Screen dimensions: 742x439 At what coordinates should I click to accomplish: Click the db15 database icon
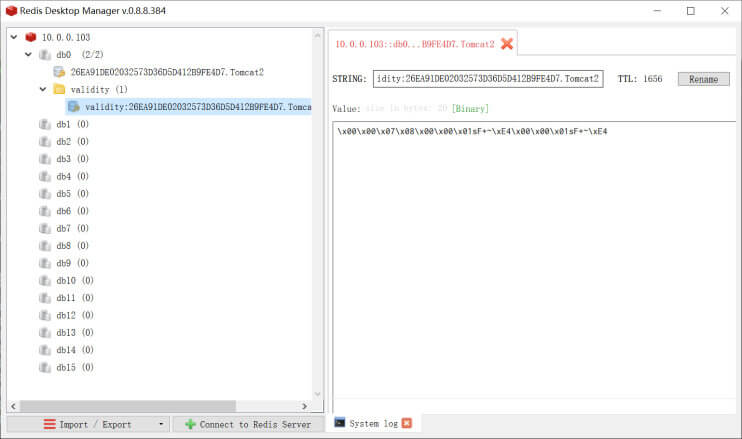(45, 367)
